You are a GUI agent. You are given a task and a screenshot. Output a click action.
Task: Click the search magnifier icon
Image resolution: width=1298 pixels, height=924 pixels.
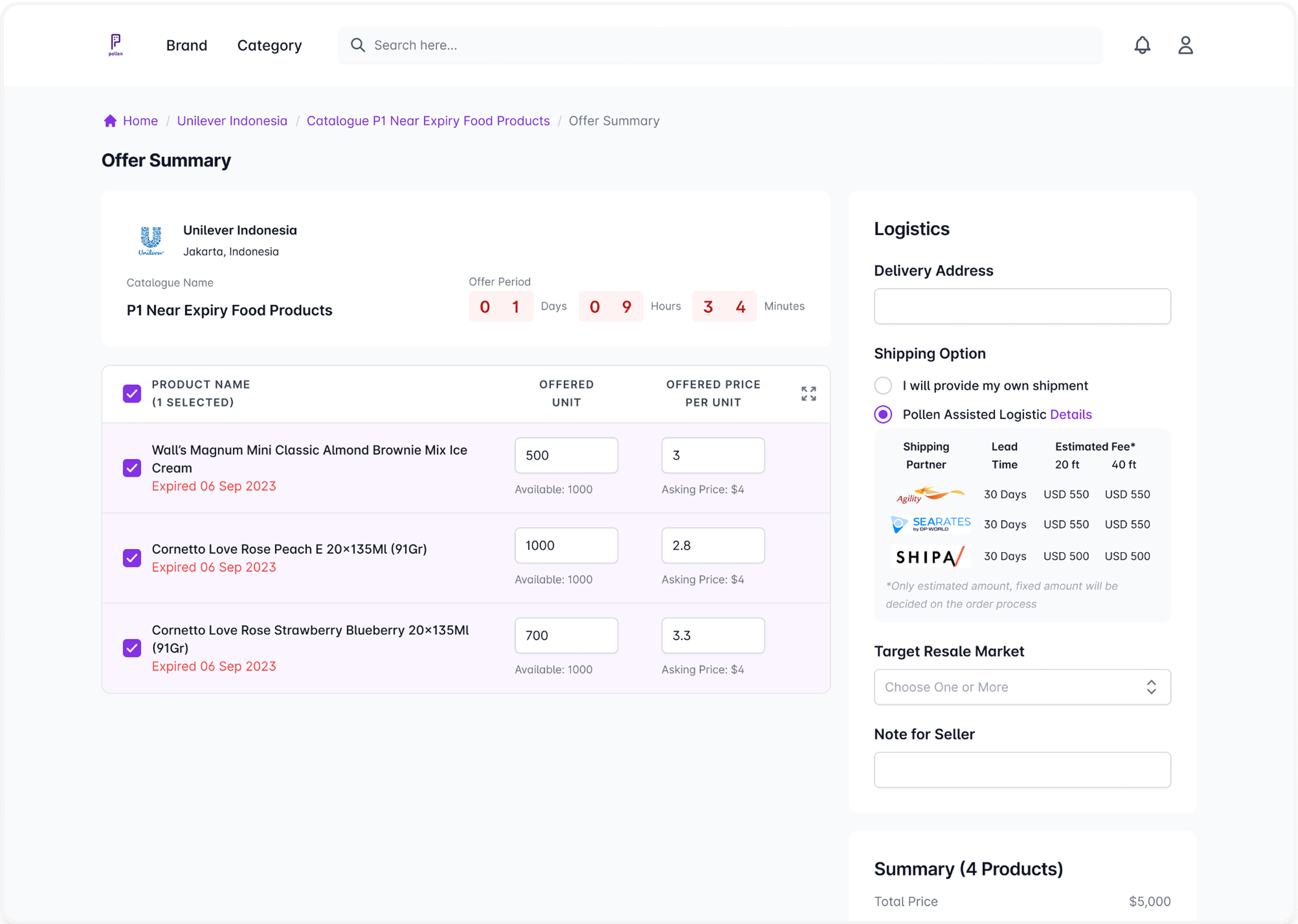tap(357, 45)
